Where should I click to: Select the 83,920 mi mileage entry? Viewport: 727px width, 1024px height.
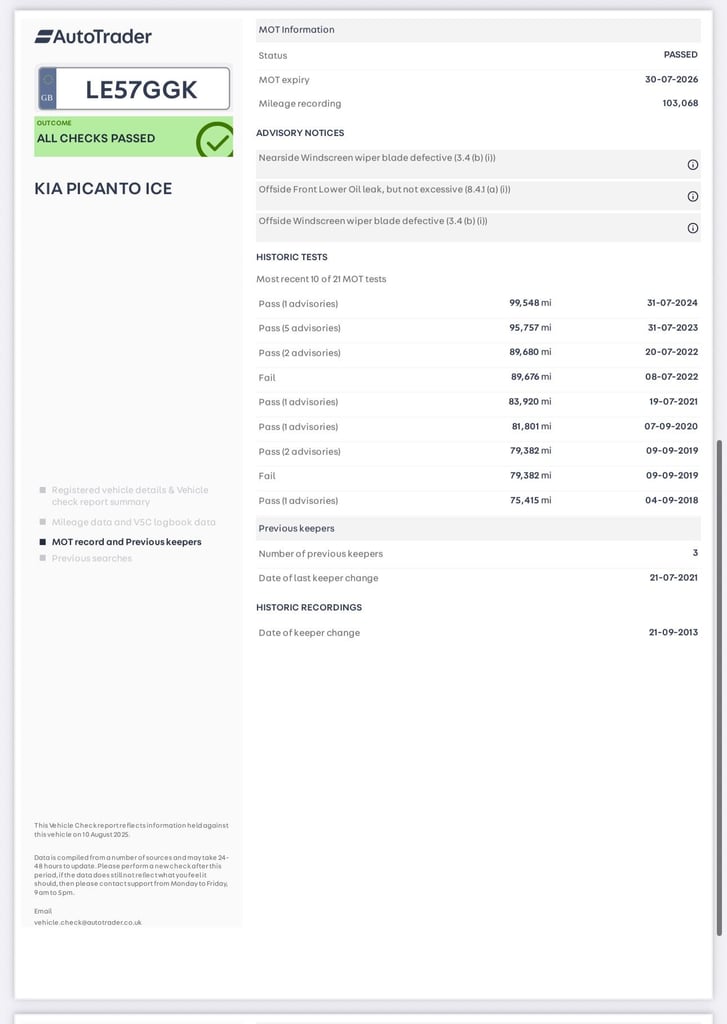[x=530, y=402]
